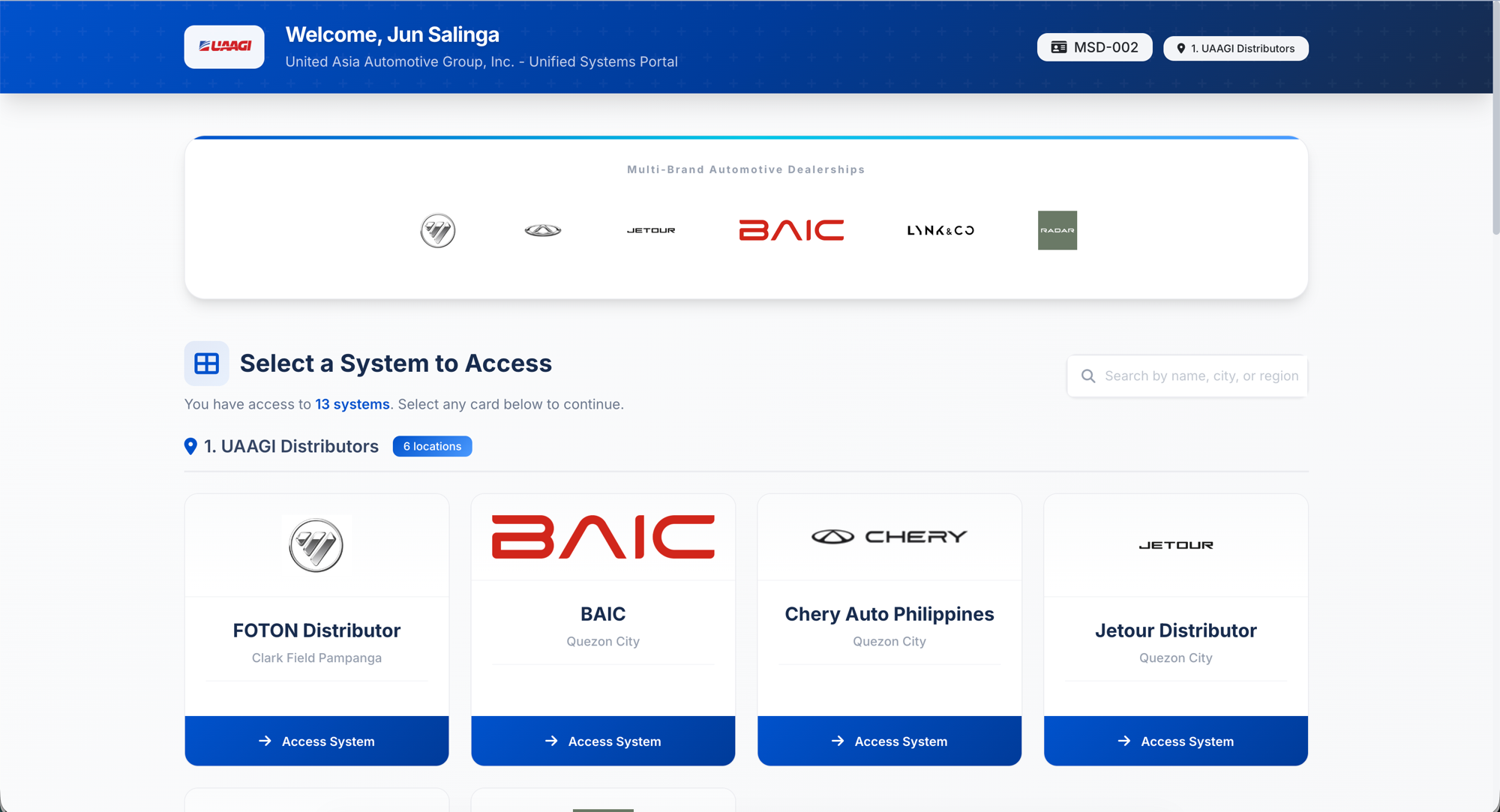The height and width of the screenshot is (812, 1500).
Task: Click the search by name input field
Action: pos(1200,376)
